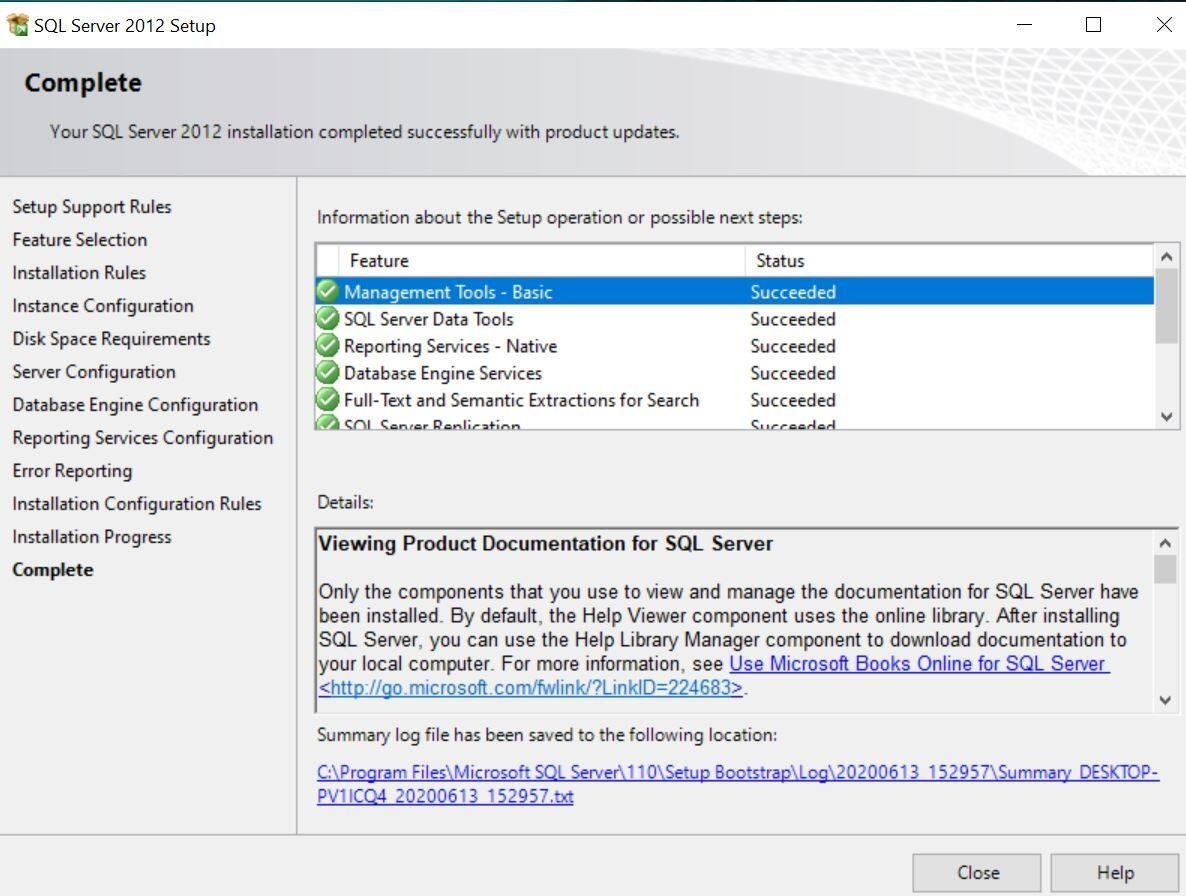The image size is (1186, 896).
Task: Select "Reporting Services Configuration" in the sidebar
Action: [x=143, y=438]
